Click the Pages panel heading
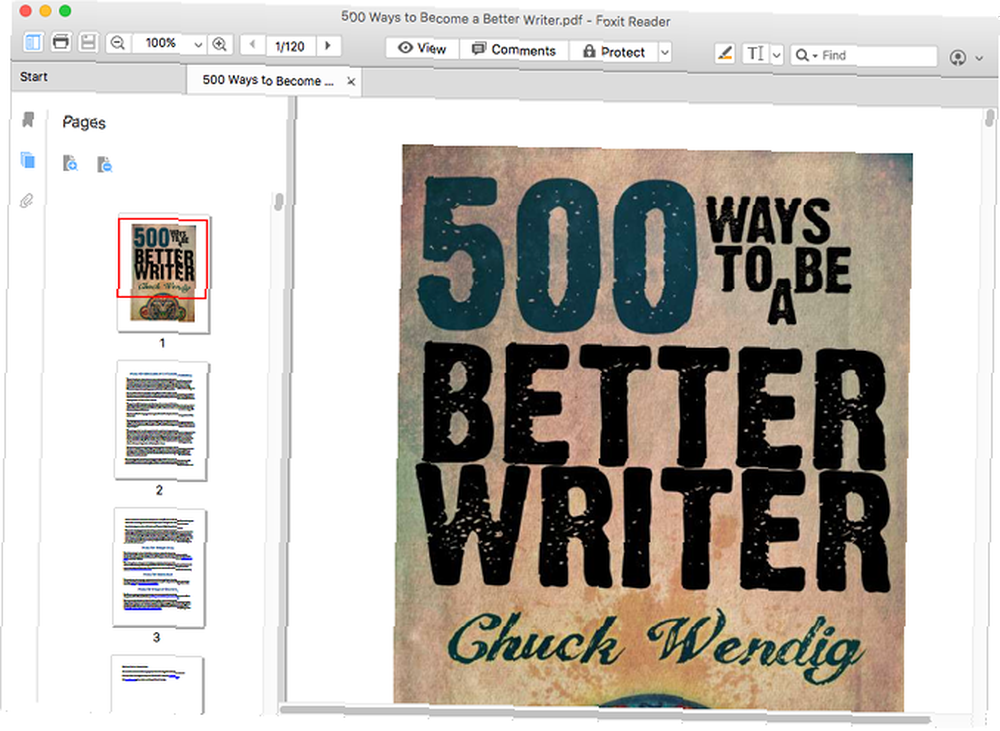This screenshot has height=731, width=1000. click(x=84, y=122)
